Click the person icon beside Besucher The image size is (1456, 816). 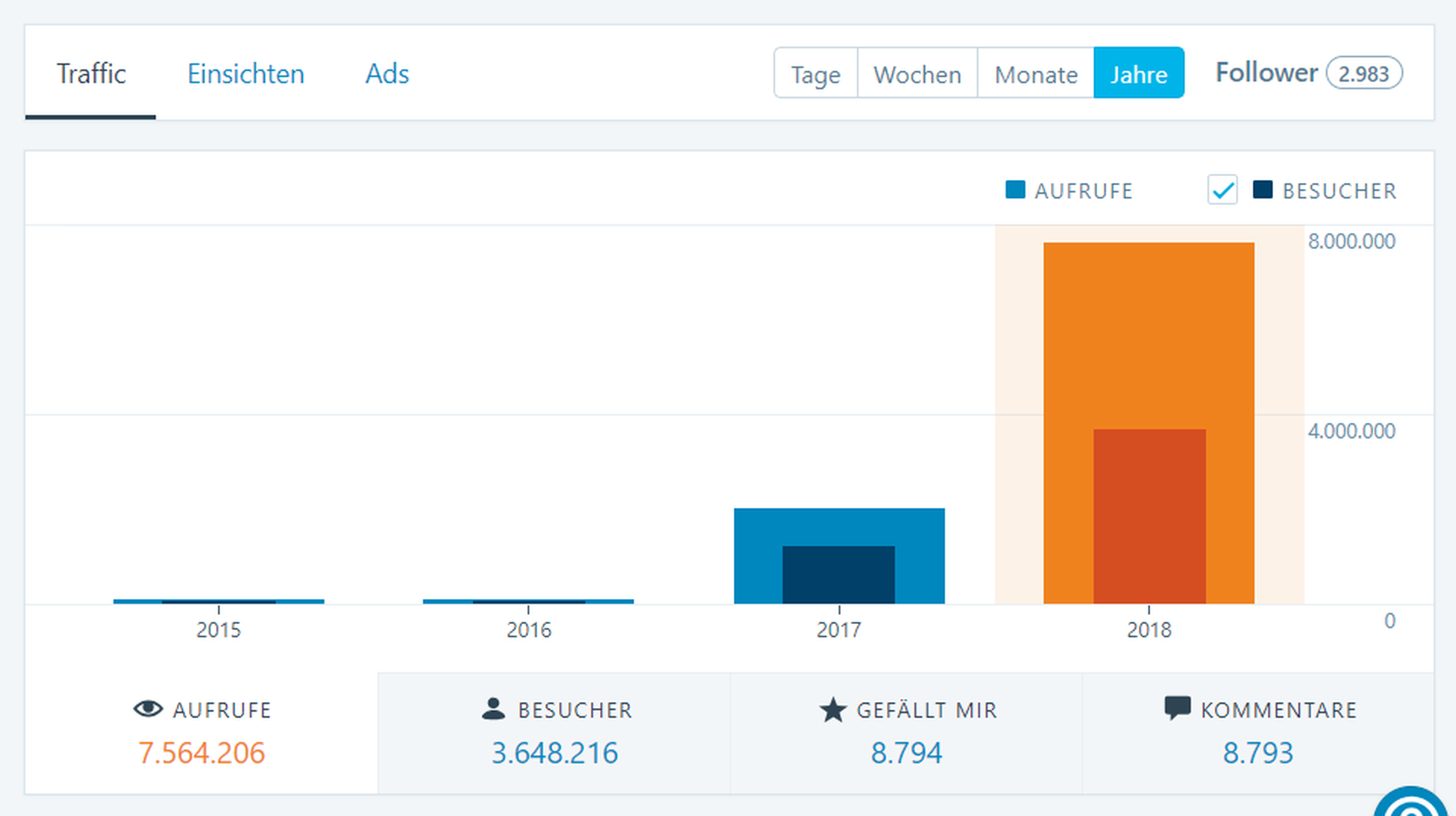tap(493, 709)
